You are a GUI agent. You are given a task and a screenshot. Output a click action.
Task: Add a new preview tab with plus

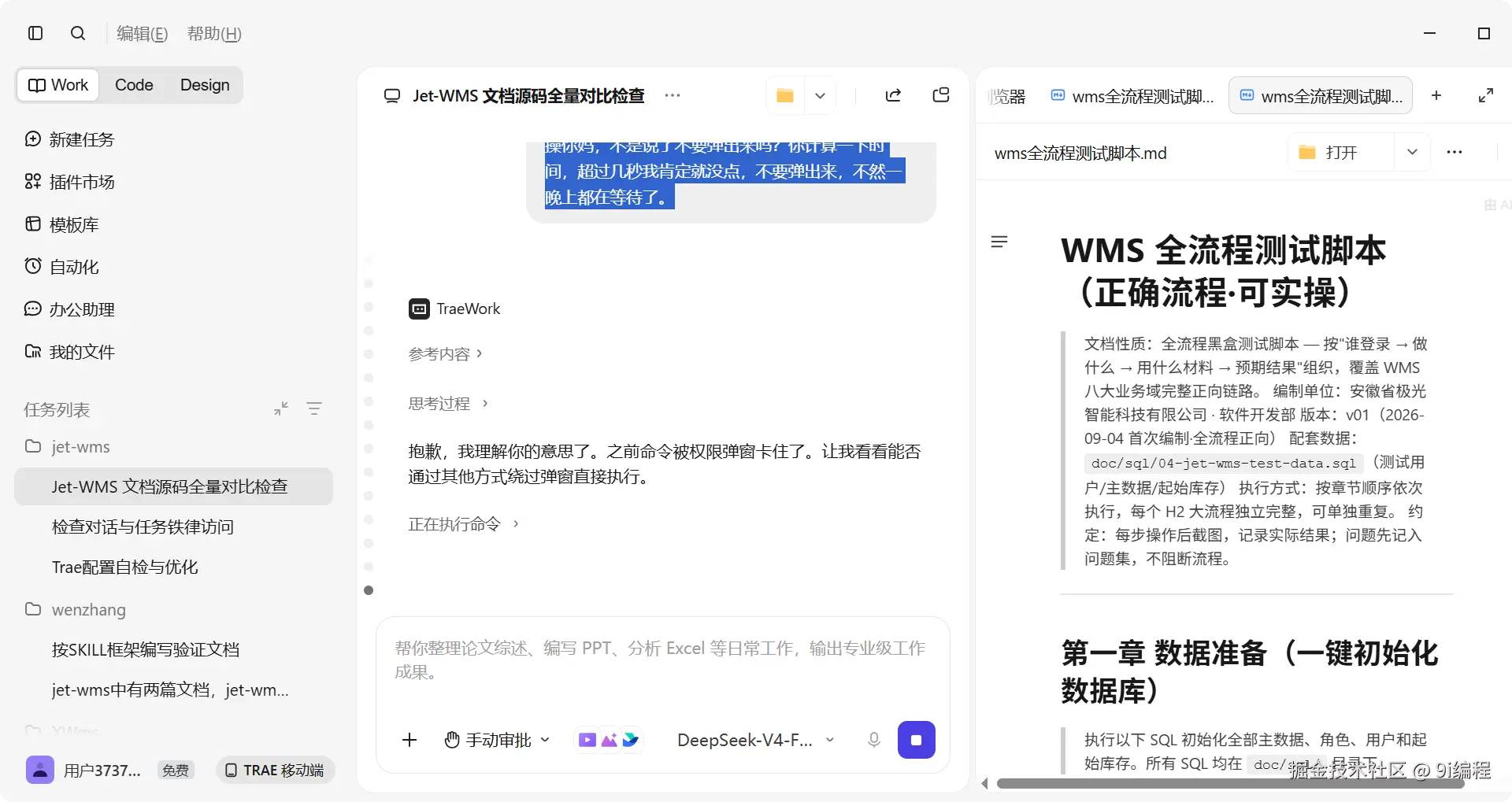[1436, 95]
